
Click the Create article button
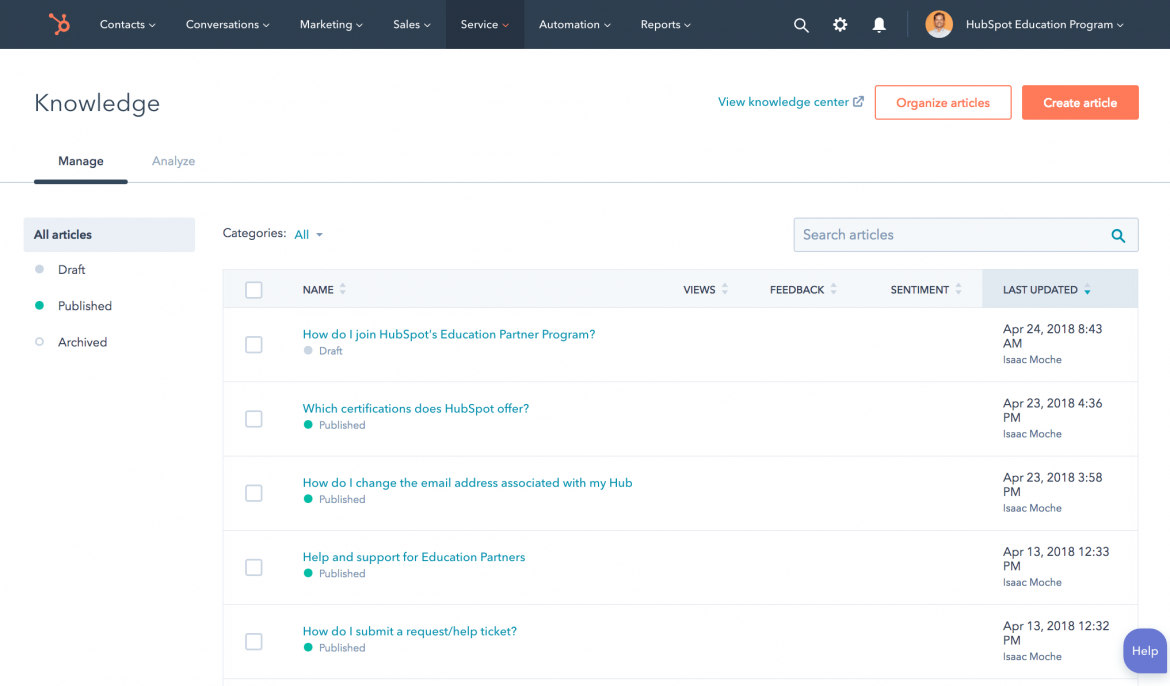coord(1080,102)
